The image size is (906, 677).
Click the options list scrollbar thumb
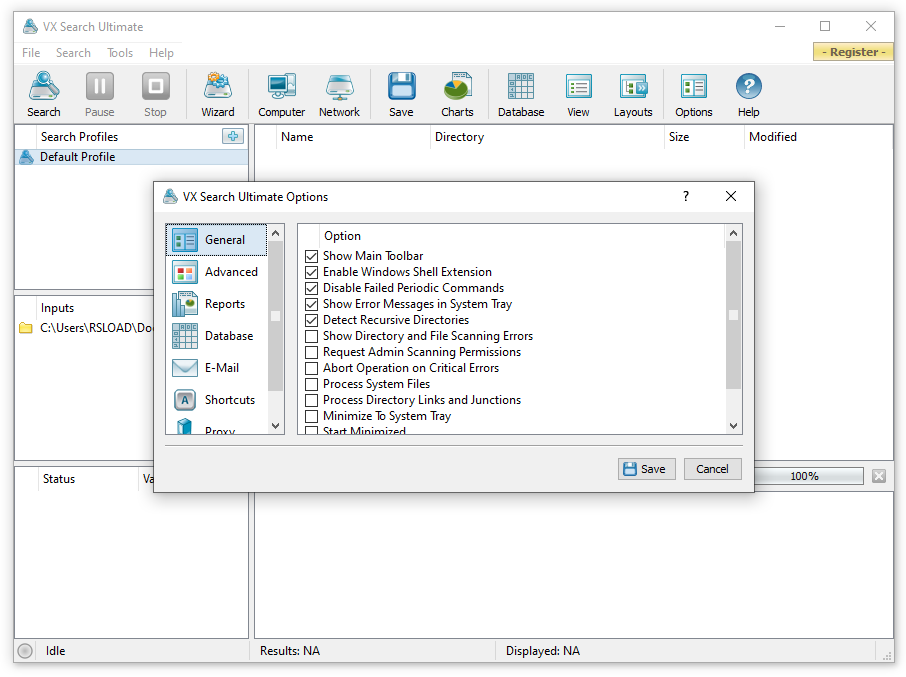[x=733, y=315]
